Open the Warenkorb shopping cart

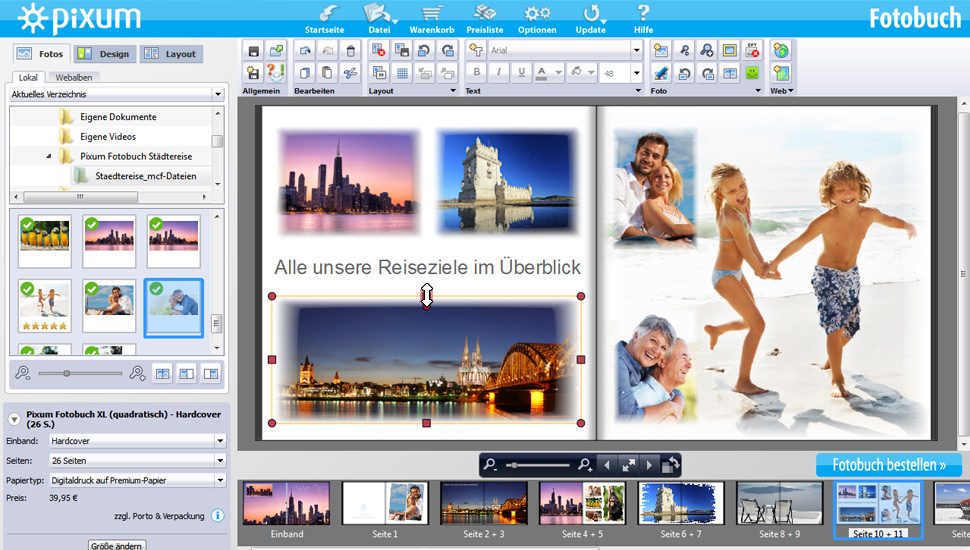click(432, 18)
